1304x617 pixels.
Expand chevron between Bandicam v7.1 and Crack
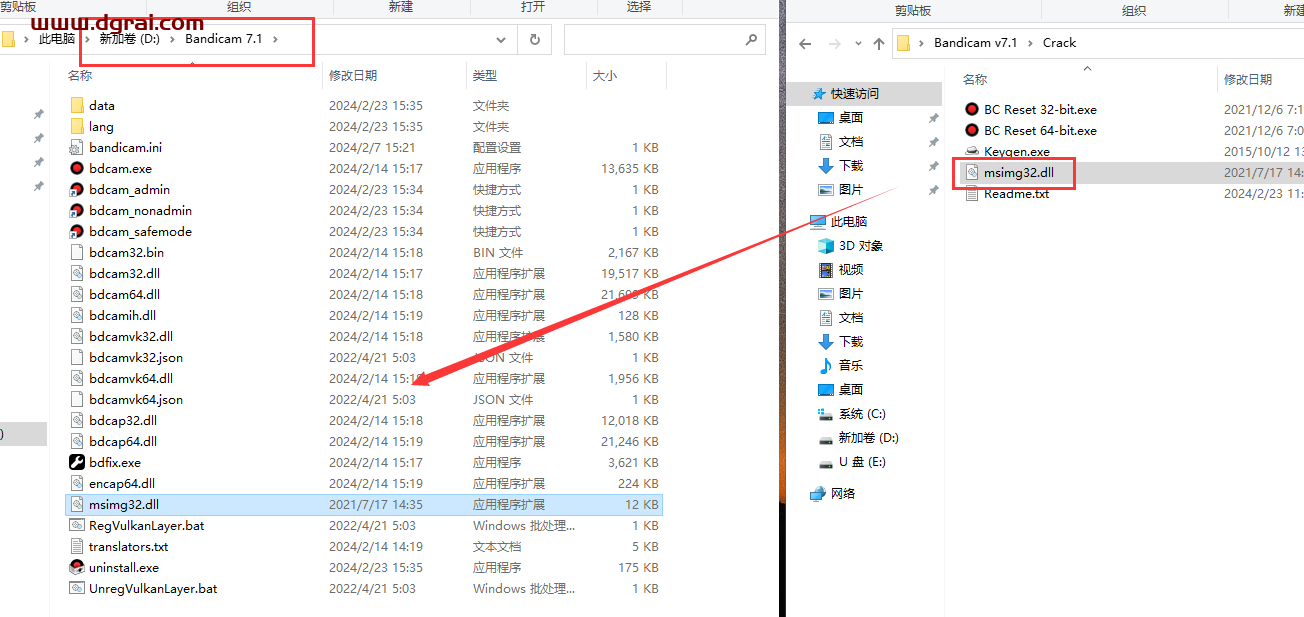coord(1030,43)
